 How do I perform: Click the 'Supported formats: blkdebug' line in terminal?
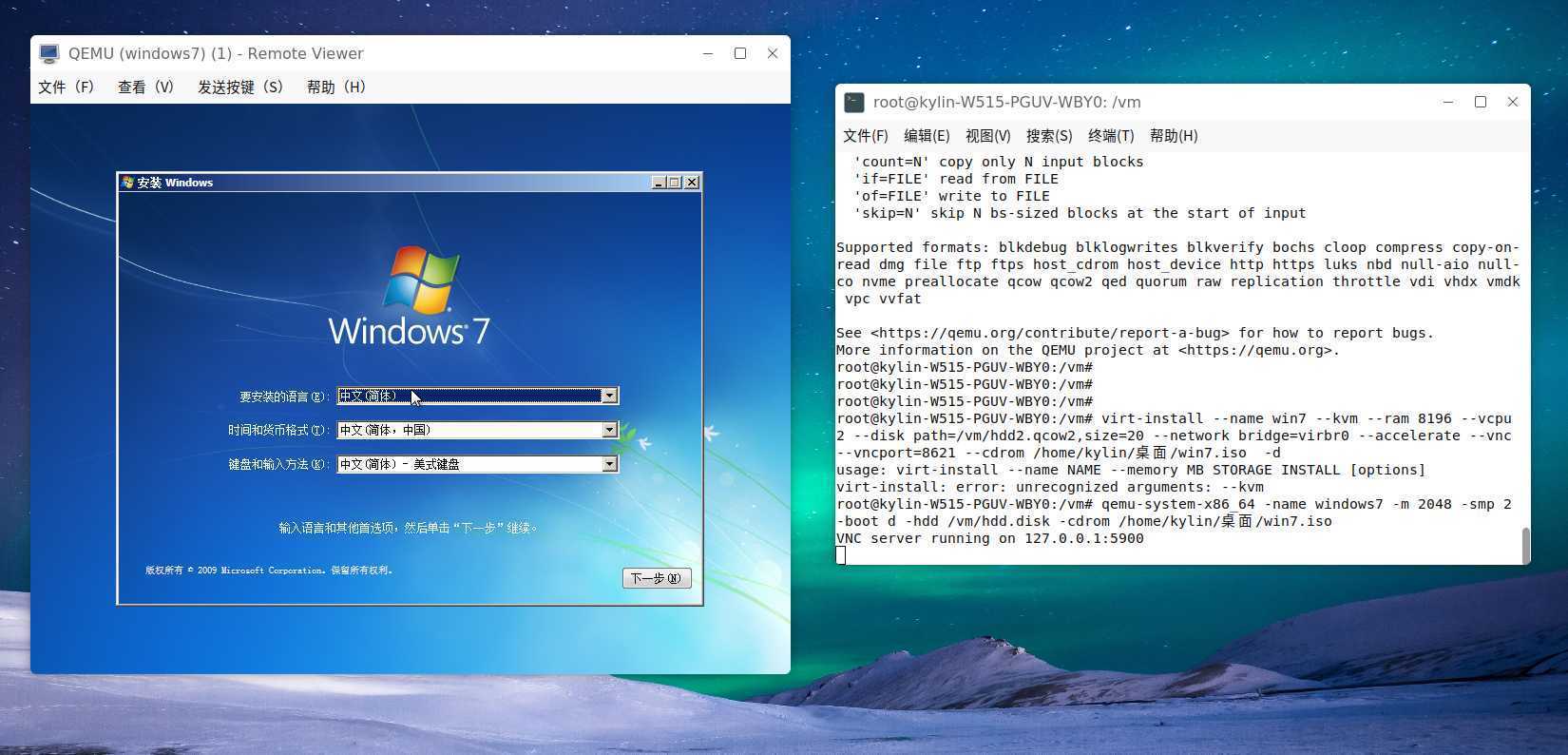click(1178, 247)
